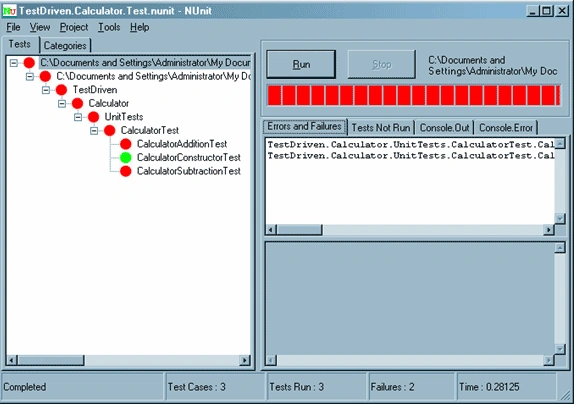Screen dimensions: 574x404
Task: Click errors list horizontal scrollbar right arrow
Action: coord(549,230)
